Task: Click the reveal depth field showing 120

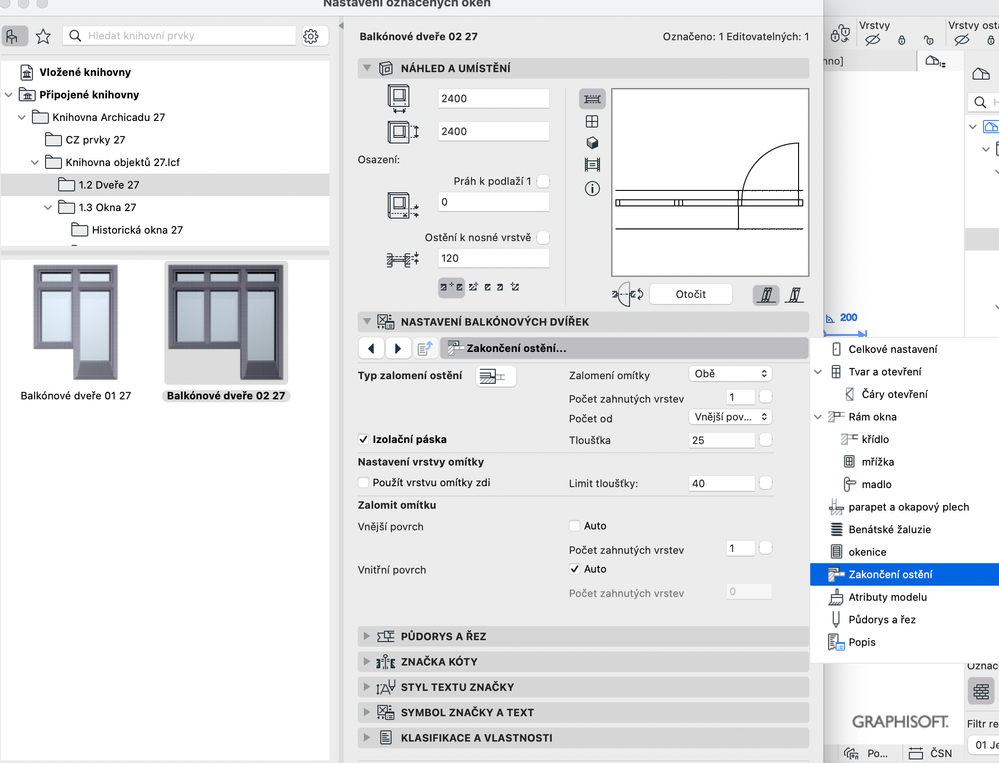Action: (494, 258)
